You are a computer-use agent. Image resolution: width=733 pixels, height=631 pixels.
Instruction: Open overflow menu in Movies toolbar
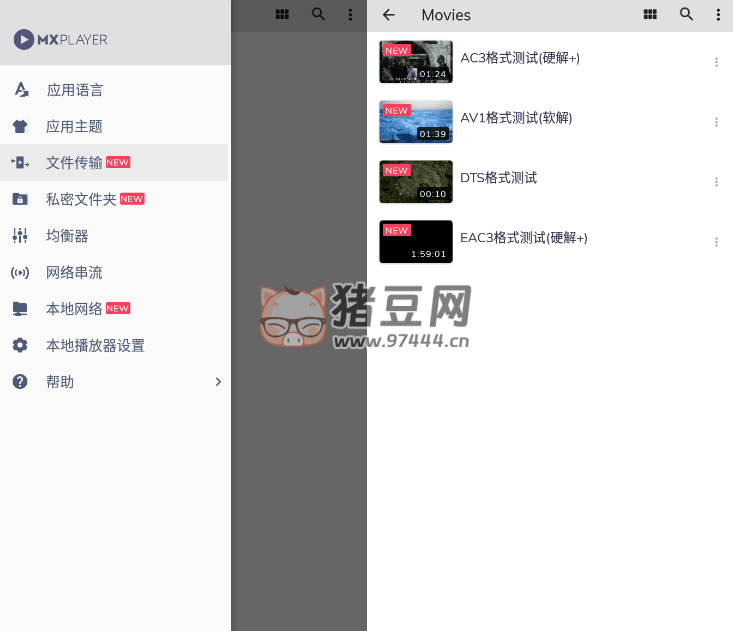coord(718,15)
